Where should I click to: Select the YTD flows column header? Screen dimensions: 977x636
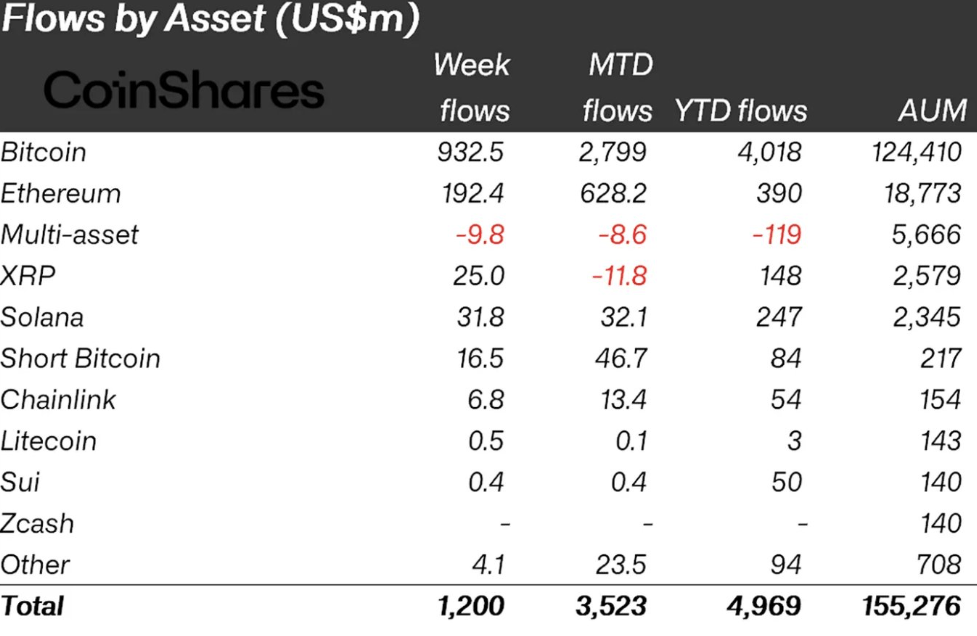[x=741, y=111]
